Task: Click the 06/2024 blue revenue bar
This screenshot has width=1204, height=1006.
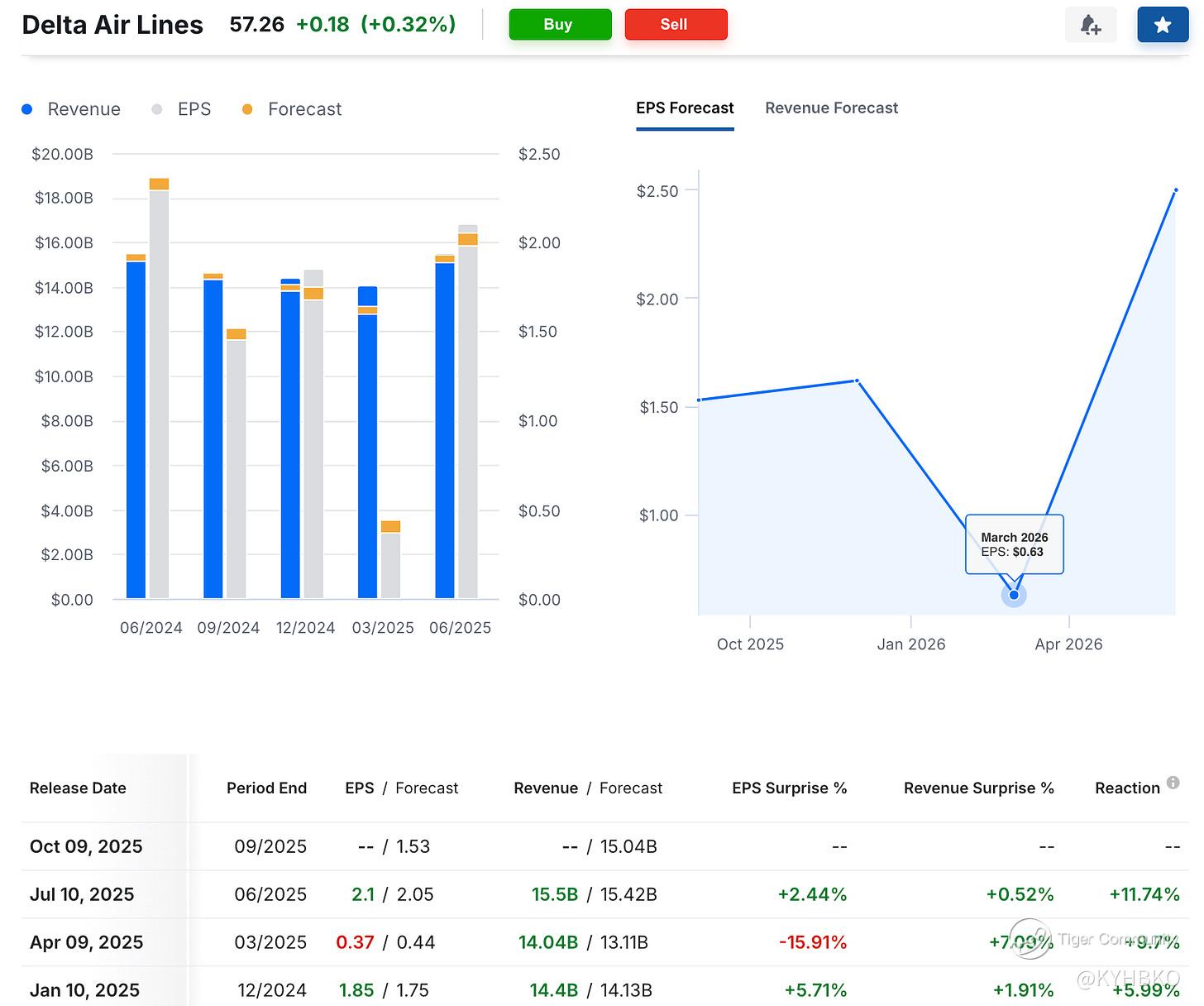Action: [136, 430]
